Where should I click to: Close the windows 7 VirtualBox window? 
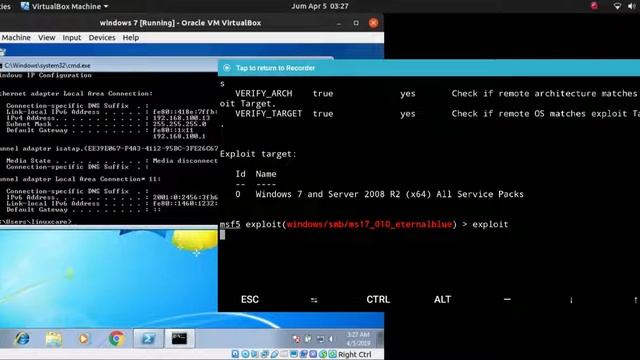point(373,23)
